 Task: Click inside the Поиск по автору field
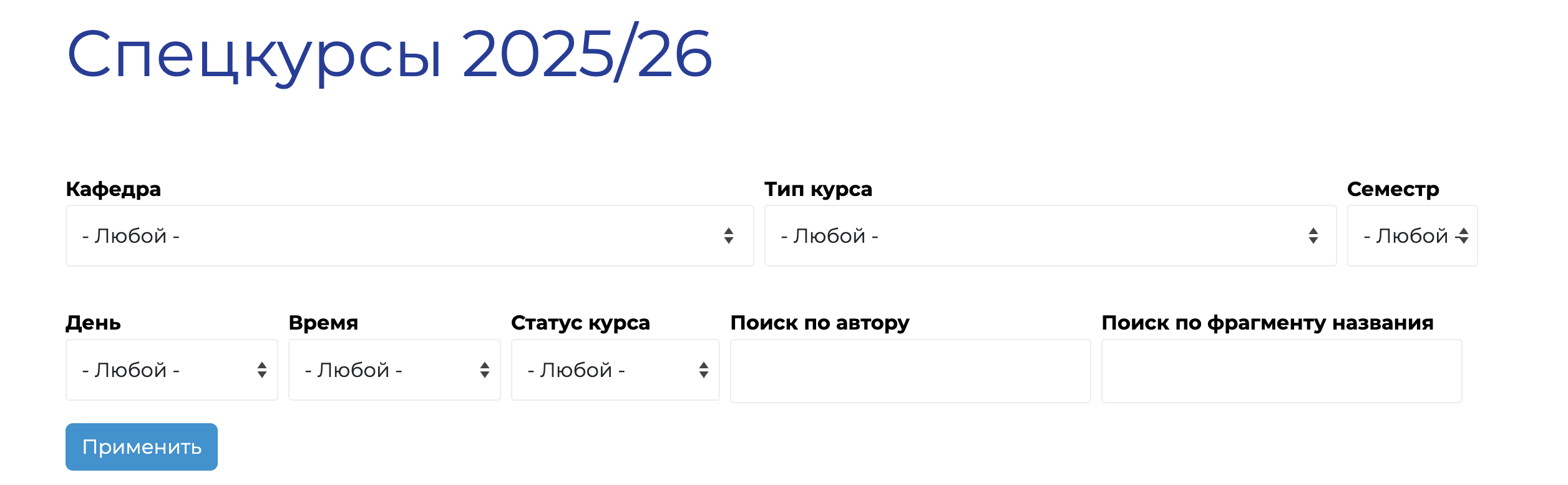pyautogui.click(x=911, y=370)
